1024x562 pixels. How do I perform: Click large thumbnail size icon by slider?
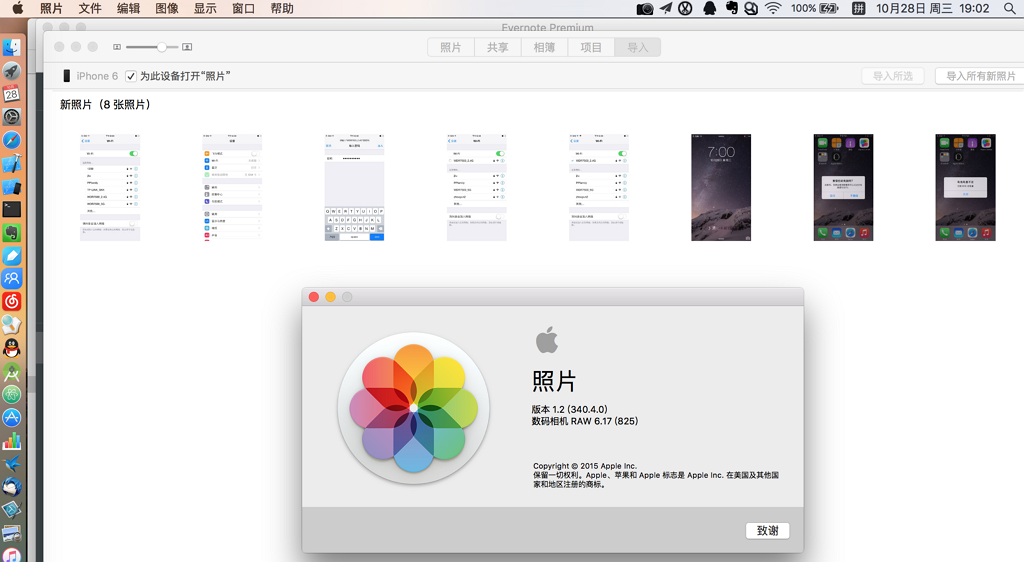(187, 47)
